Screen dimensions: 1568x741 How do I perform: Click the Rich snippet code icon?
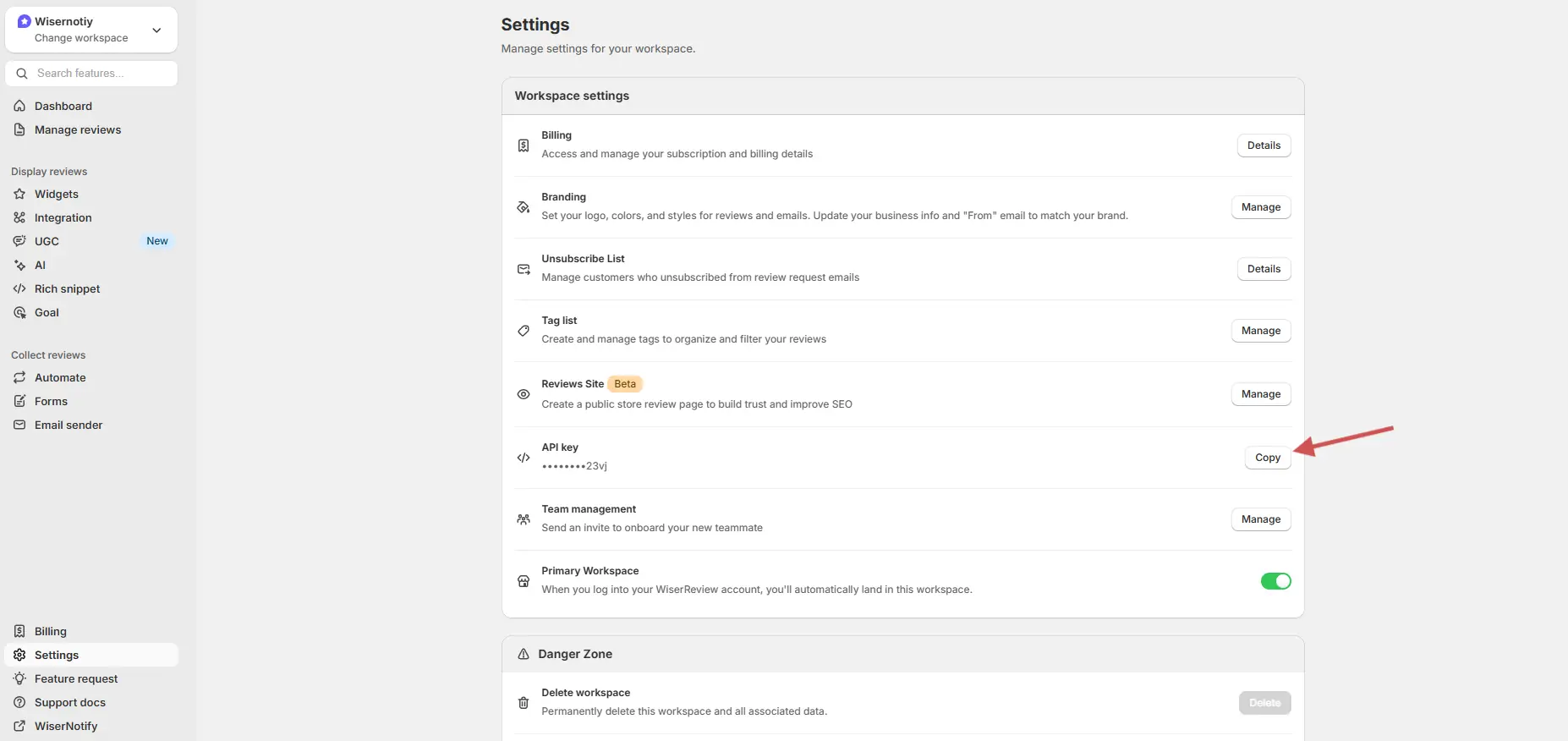(x=19, y=288)
